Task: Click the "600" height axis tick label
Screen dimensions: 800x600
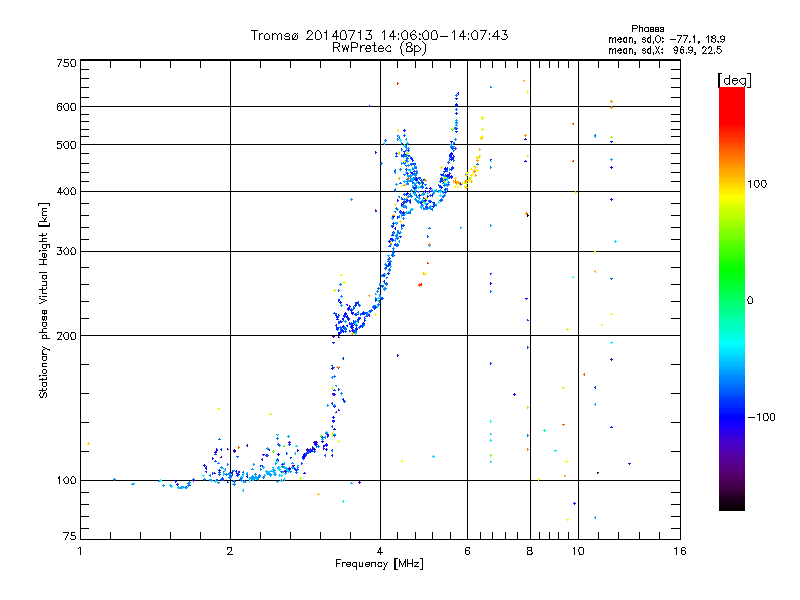Action: click(x=66, y=107)
